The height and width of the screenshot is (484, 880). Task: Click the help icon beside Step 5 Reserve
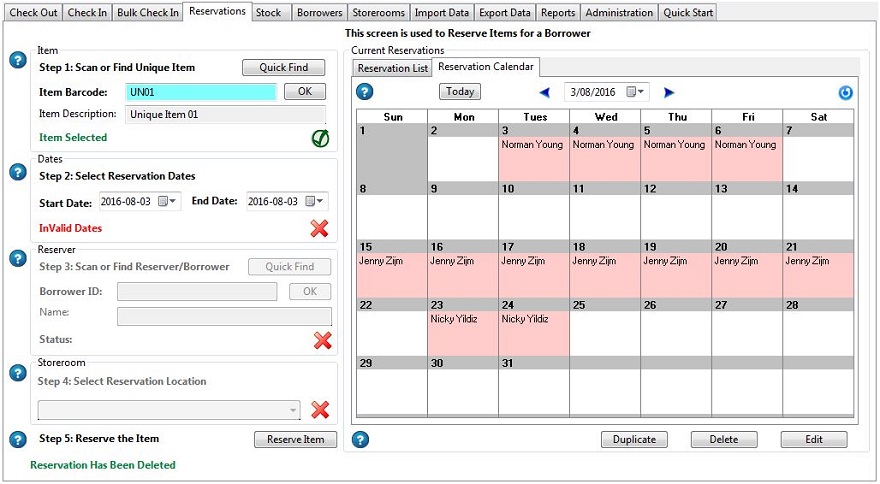click(17, 440)
